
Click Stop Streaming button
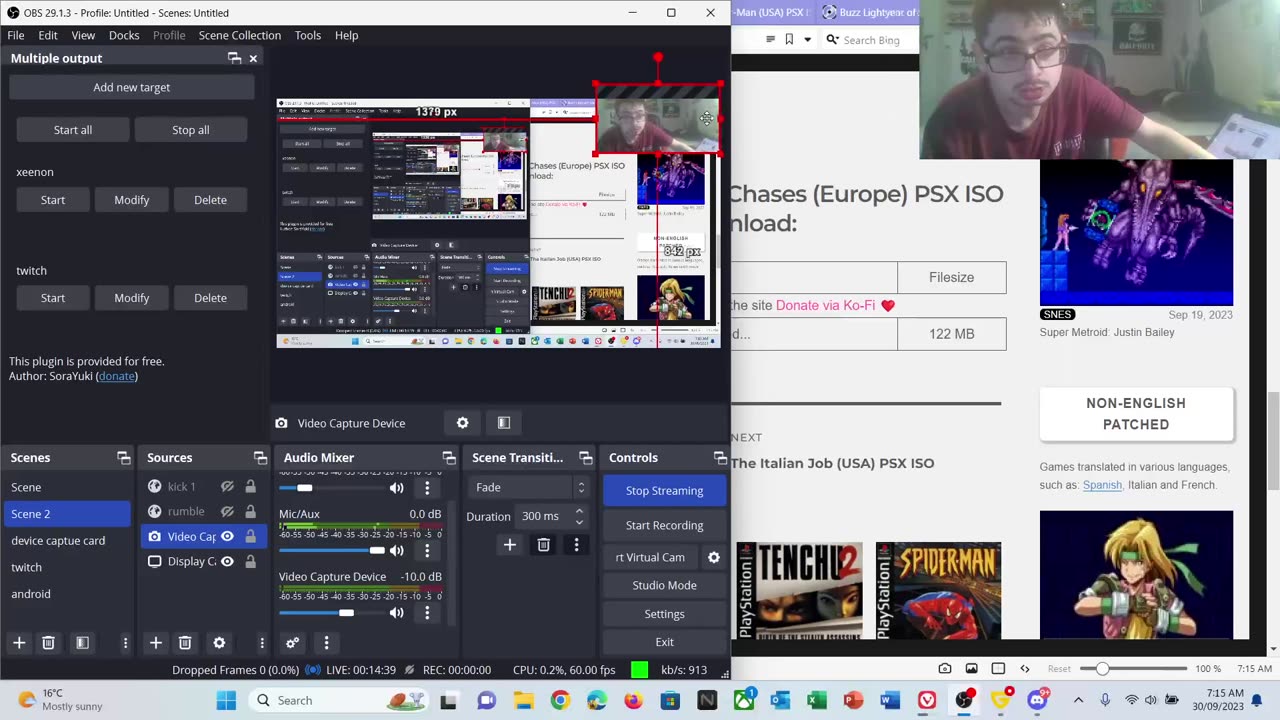(664, 491)
